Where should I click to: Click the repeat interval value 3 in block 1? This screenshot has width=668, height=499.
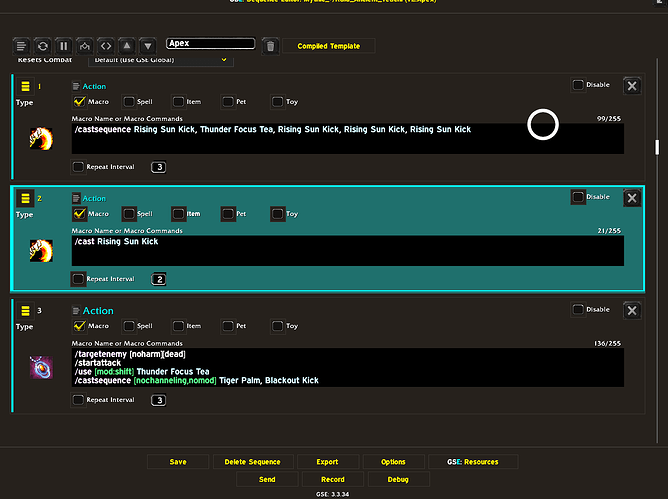coord(158,167)
